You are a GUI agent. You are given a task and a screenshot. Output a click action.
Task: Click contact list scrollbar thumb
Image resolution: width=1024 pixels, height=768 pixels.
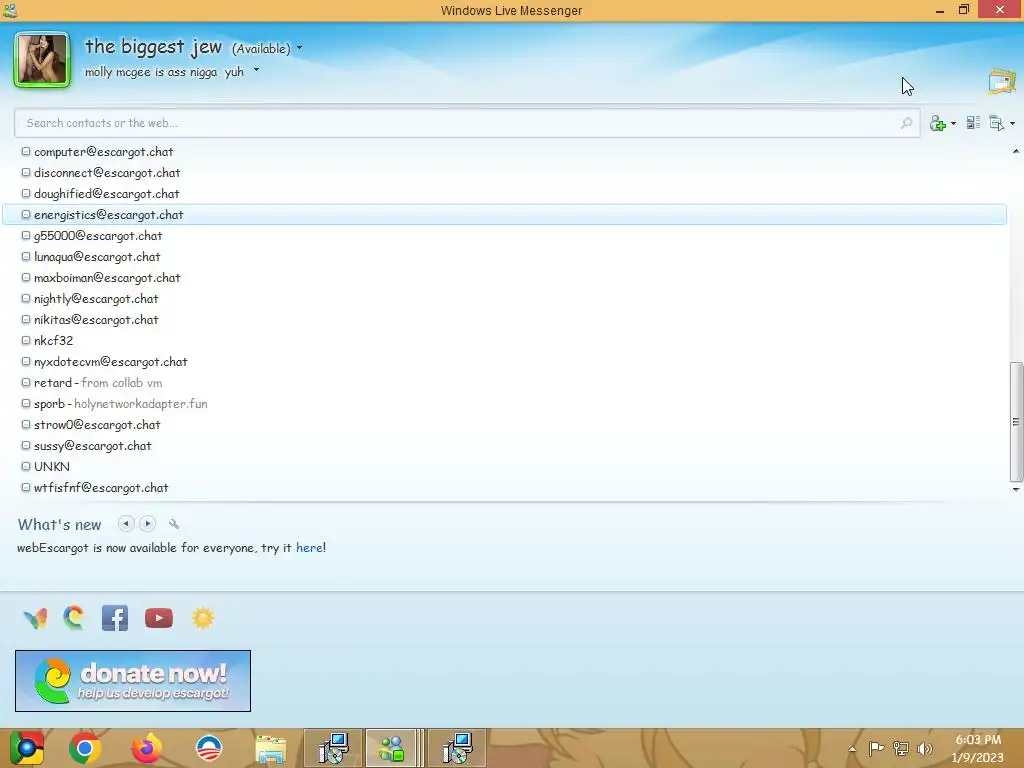[1016, 422]
